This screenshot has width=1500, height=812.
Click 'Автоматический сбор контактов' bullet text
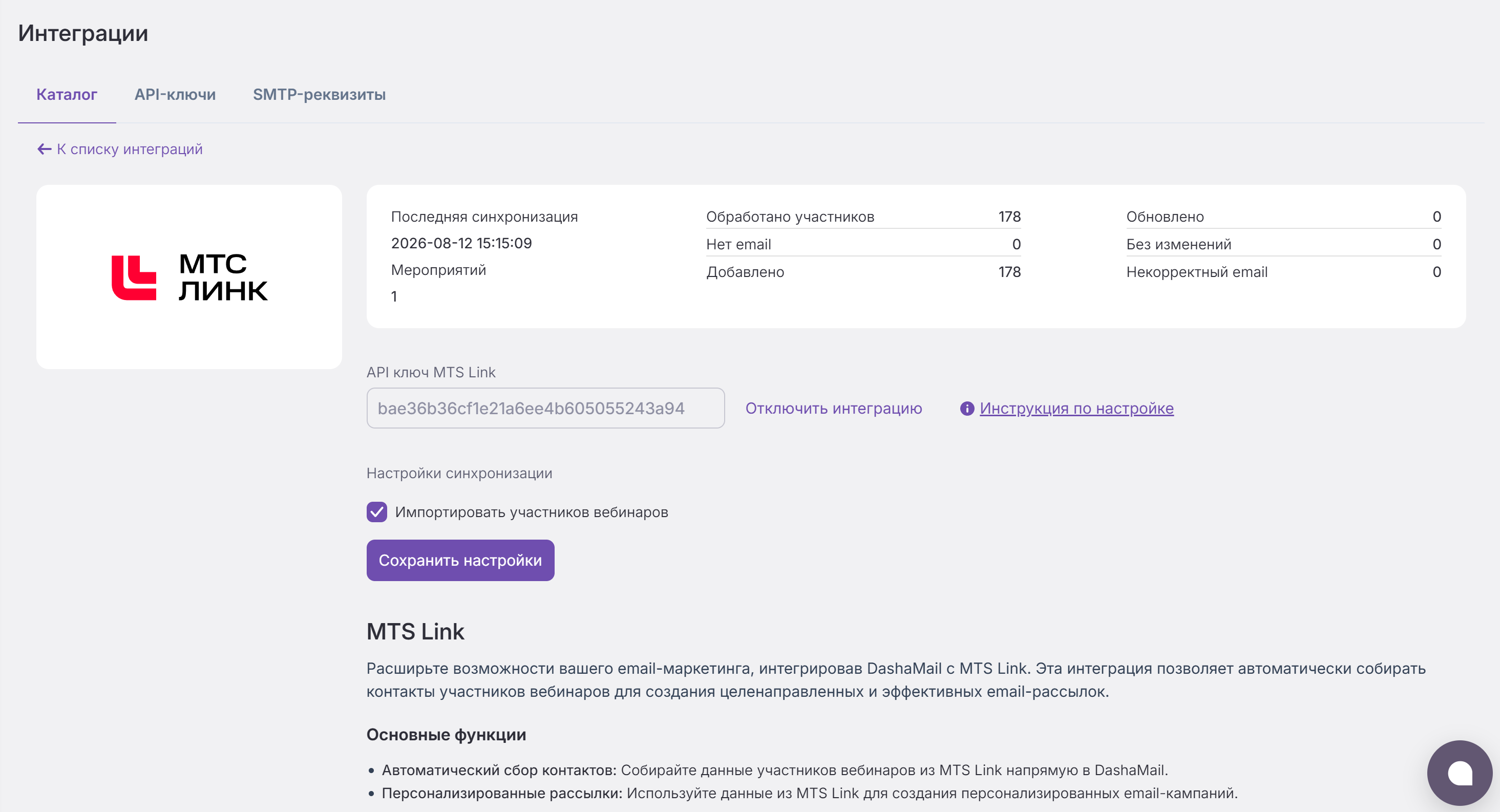coord(500,770)
